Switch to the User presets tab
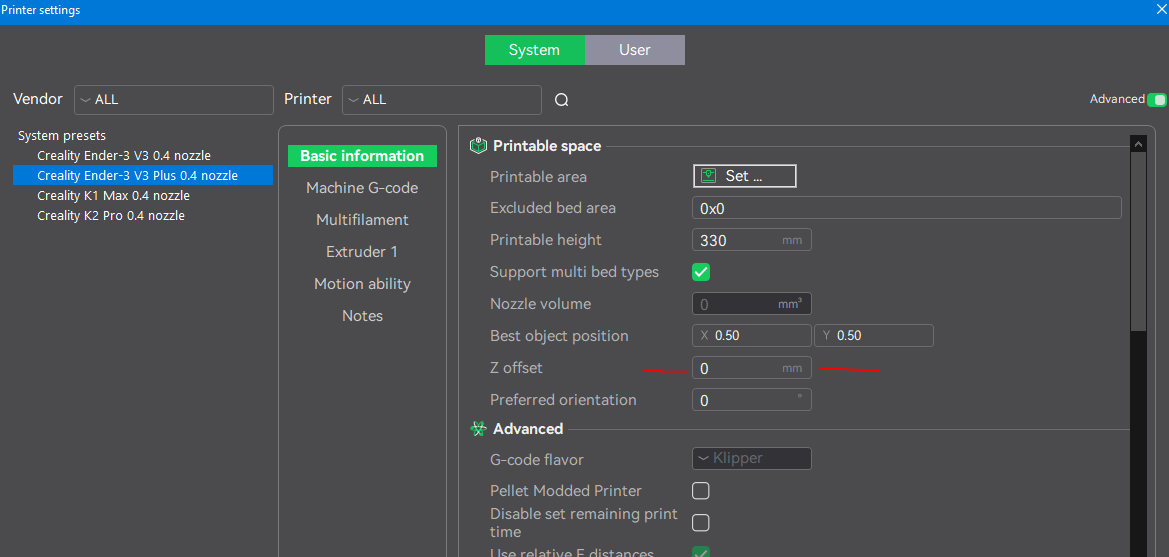This screenshot has width=1169, height=557. 634,50
